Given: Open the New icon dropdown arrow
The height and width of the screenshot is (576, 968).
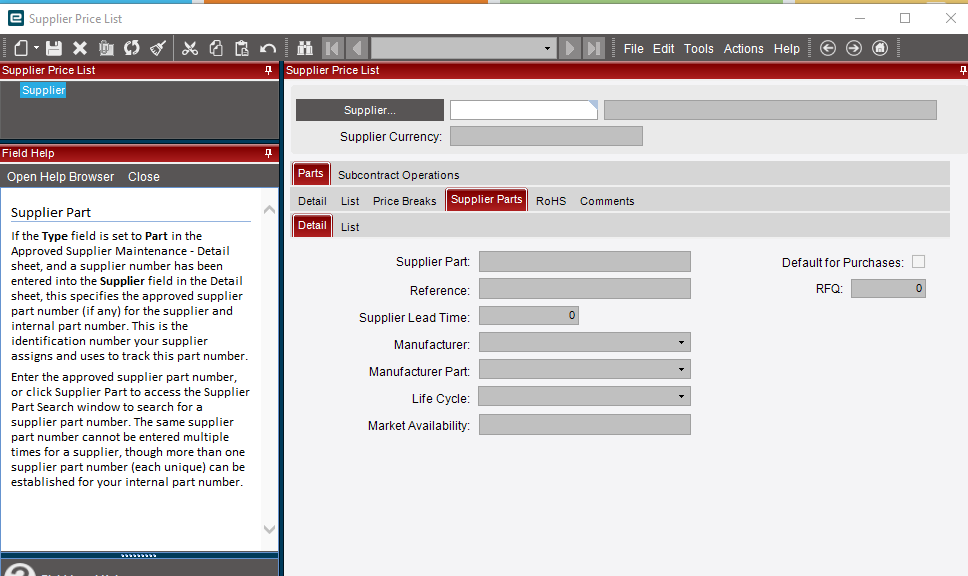Looking at the screenshot, I should tap(36, 48).
